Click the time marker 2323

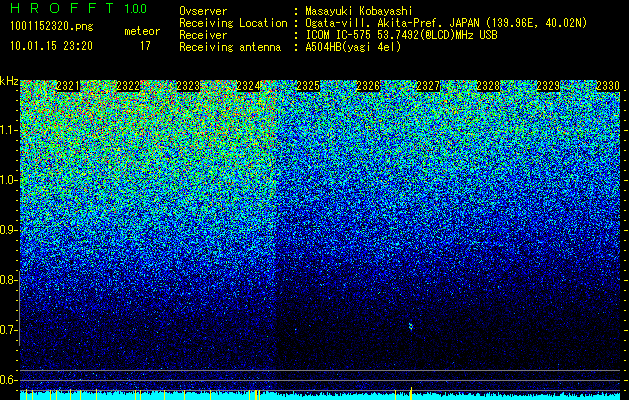point(188,86)
